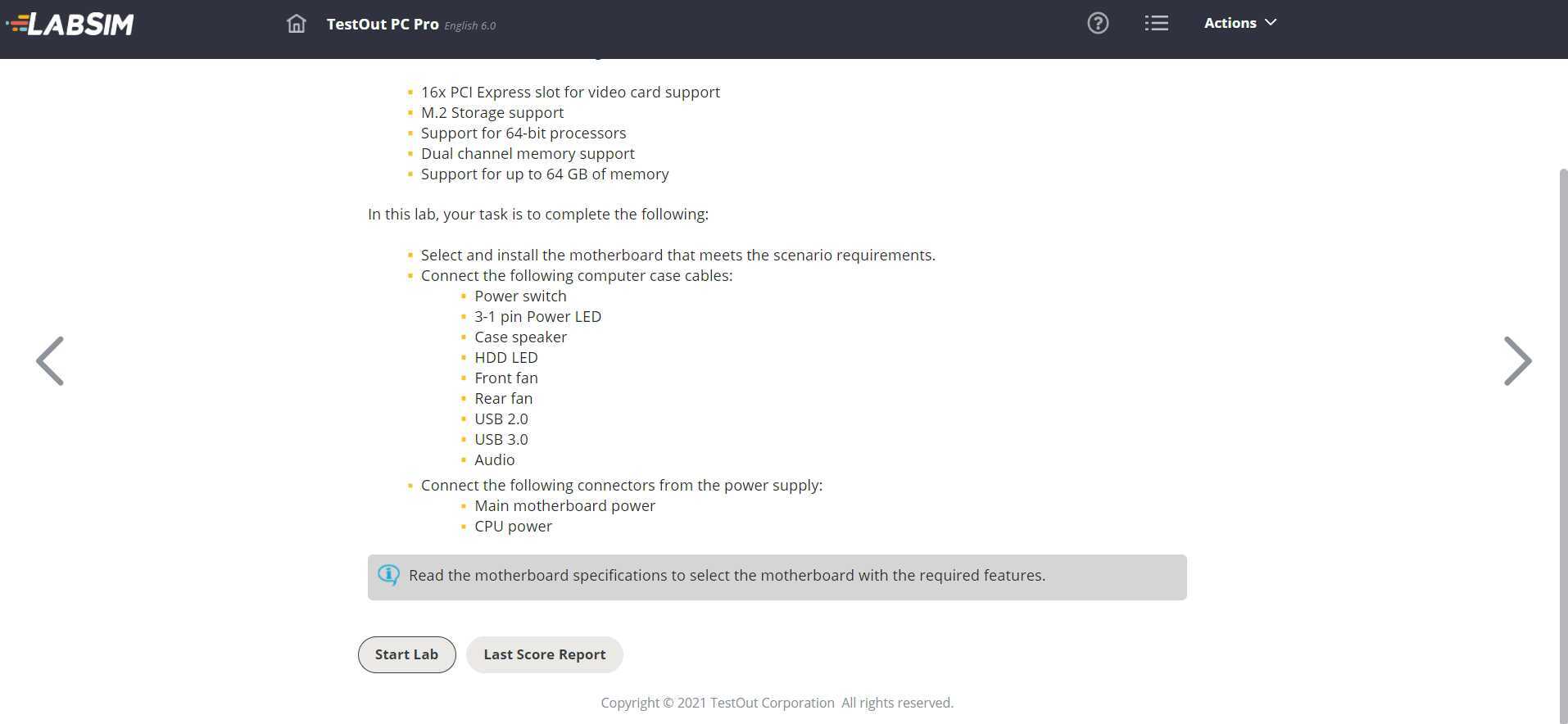Go to previous page with left arrow
The image size is (1568, 724).
pyautogui.click(x=50, y=361)
